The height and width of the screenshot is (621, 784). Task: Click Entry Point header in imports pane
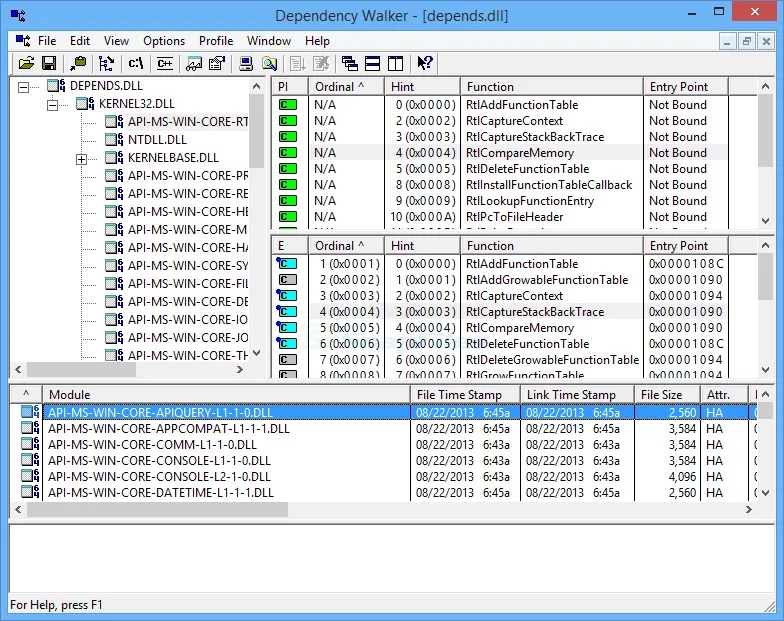click(x=686, y=86)
